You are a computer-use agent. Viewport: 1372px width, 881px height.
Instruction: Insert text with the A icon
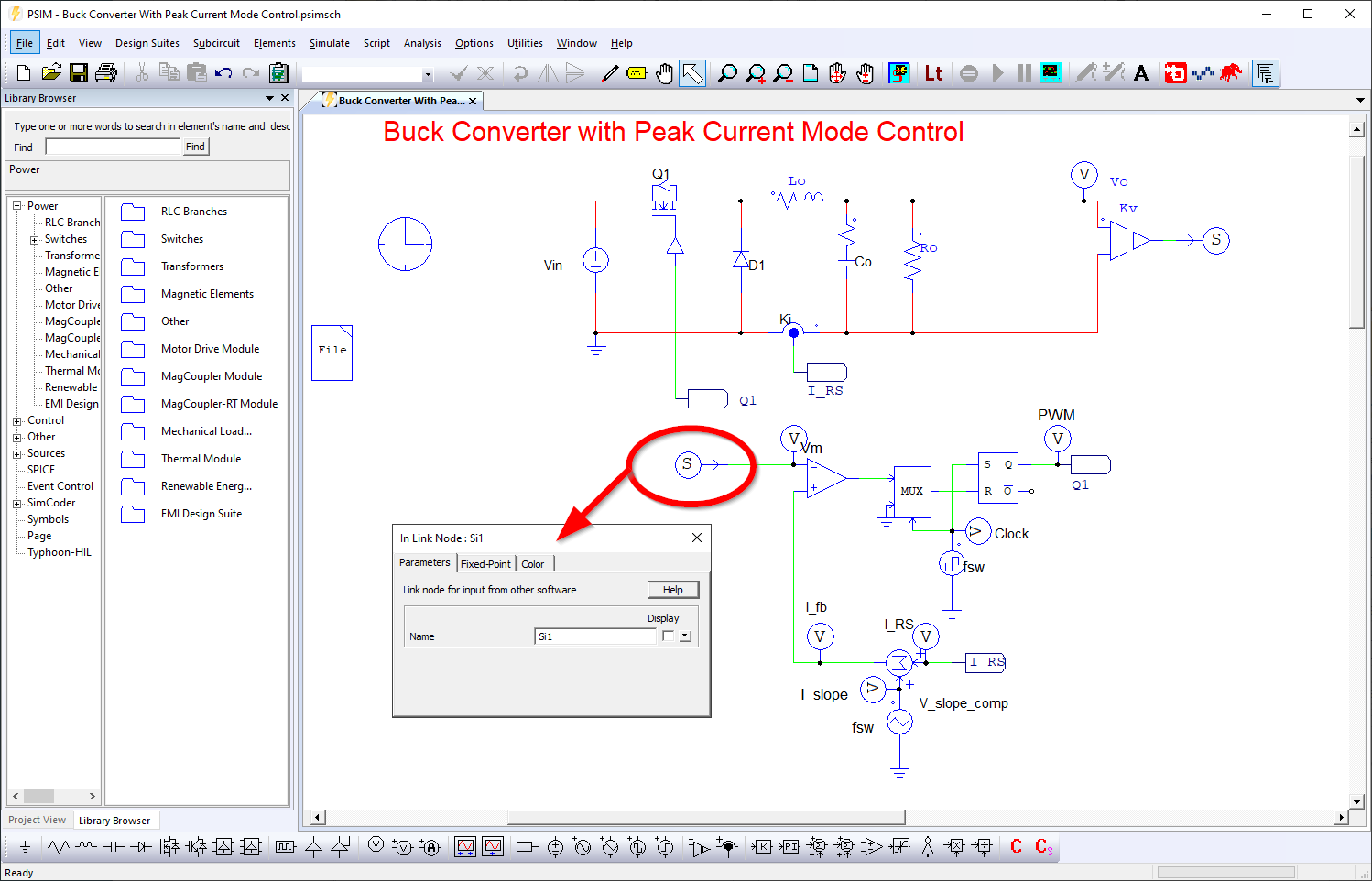pos(1141,73)
